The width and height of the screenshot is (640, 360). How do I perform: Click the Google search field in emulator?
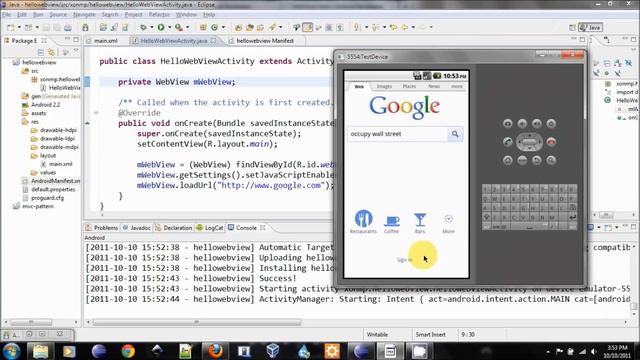[397, 134]
